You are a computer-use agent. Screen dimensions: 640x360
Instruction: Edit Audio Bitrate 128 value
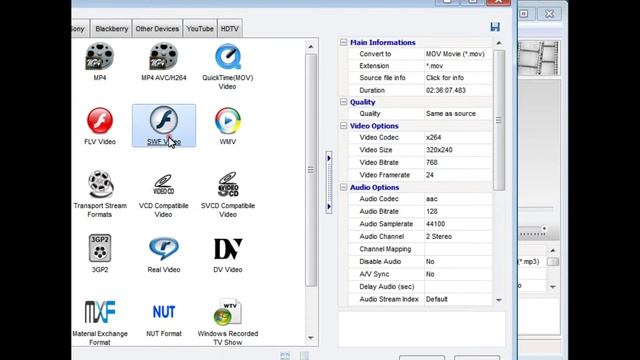458,211
